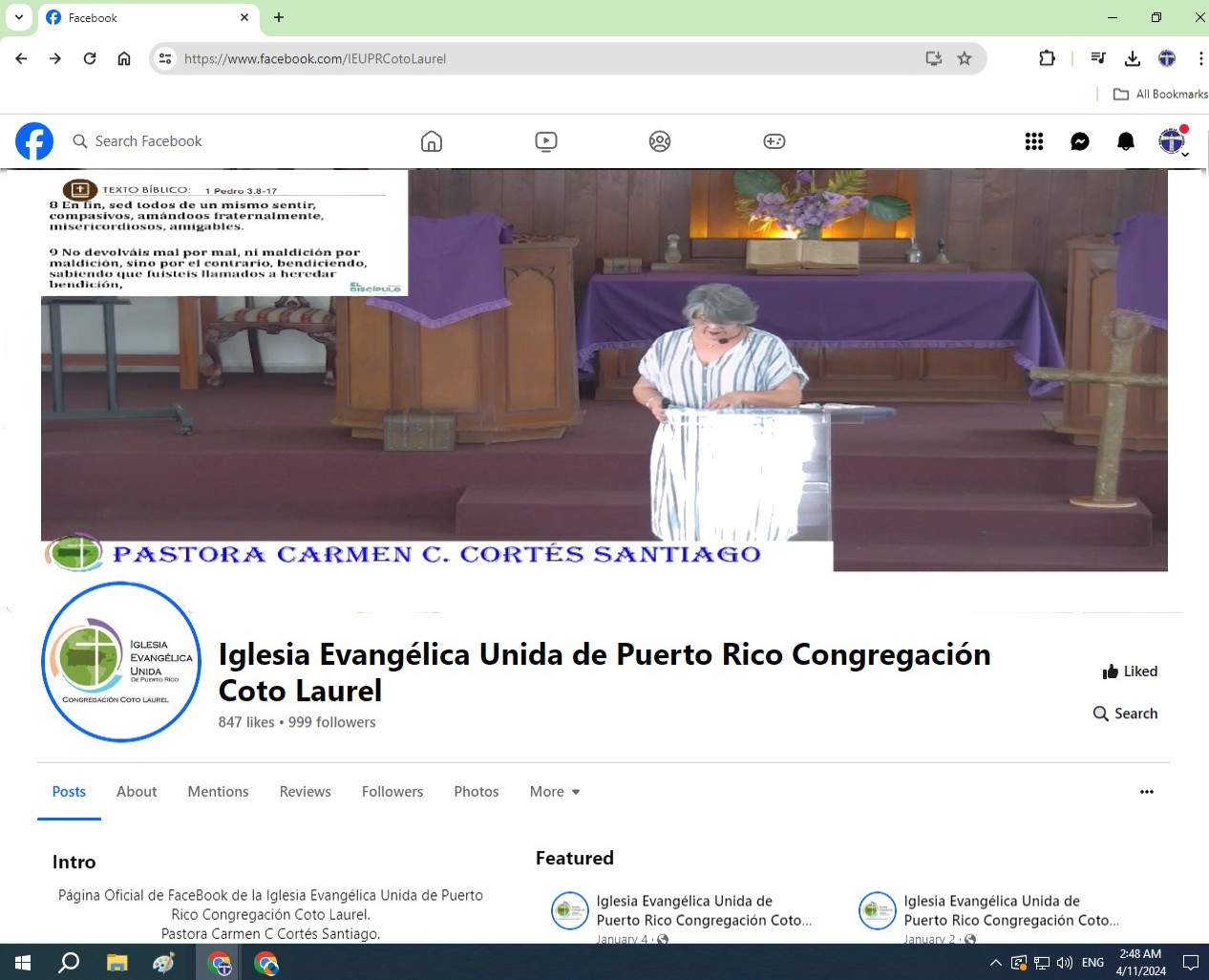Open Windows taskbar search
The height and width of the screenshot is (980, 1209).
coord(69,963)
